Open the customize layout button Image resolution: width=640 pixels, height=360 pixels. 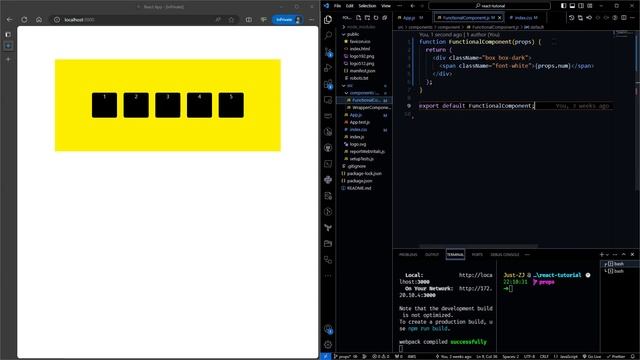click(590, 6)
